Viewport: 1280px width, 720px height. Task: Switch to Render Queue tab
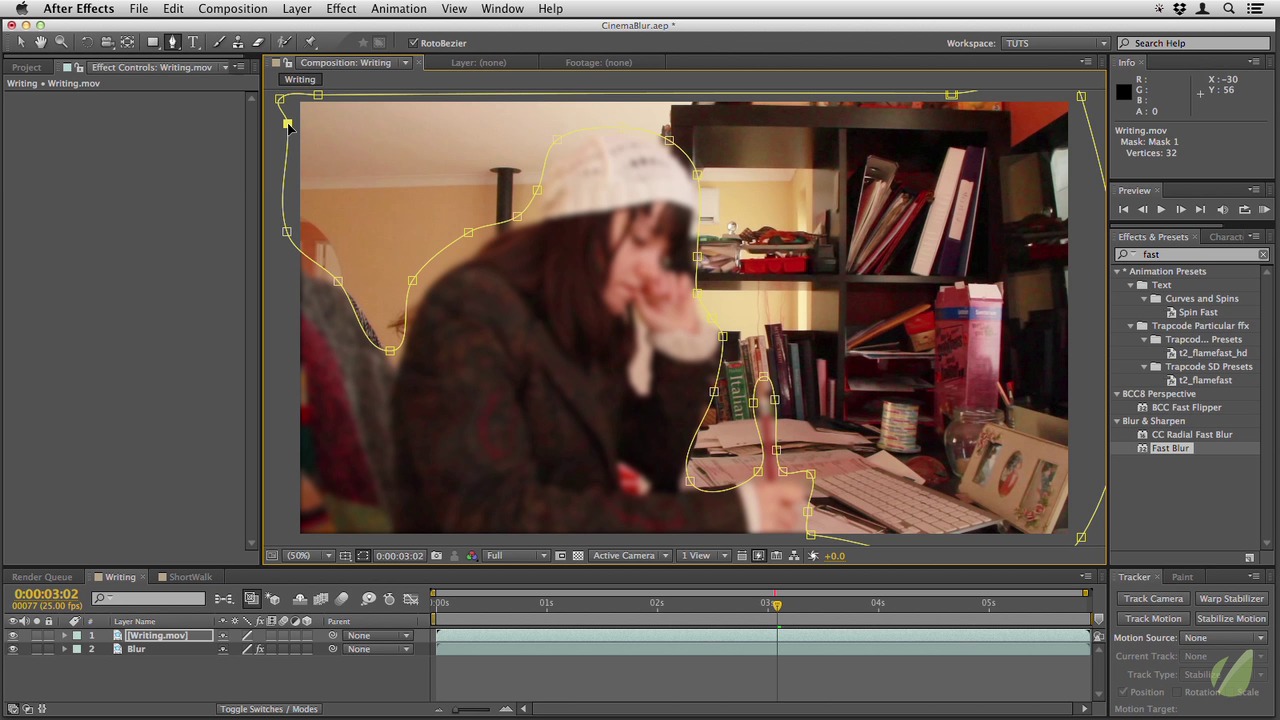[42, 577]
